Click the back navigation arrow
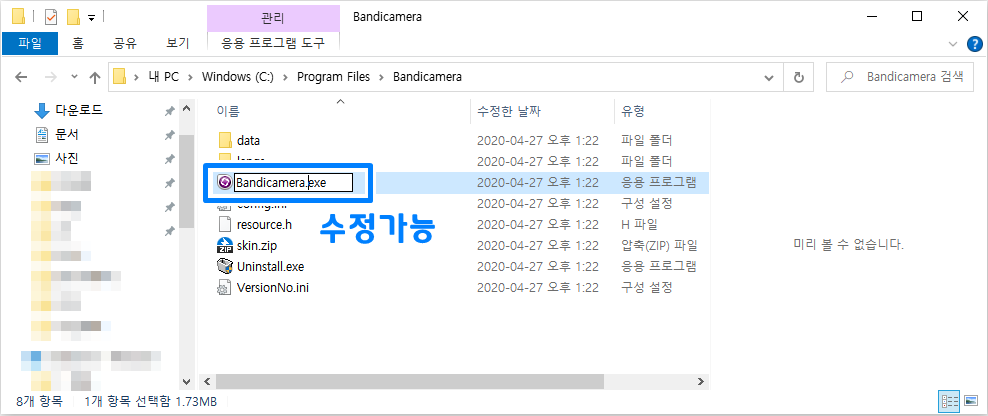 point(21,77)
